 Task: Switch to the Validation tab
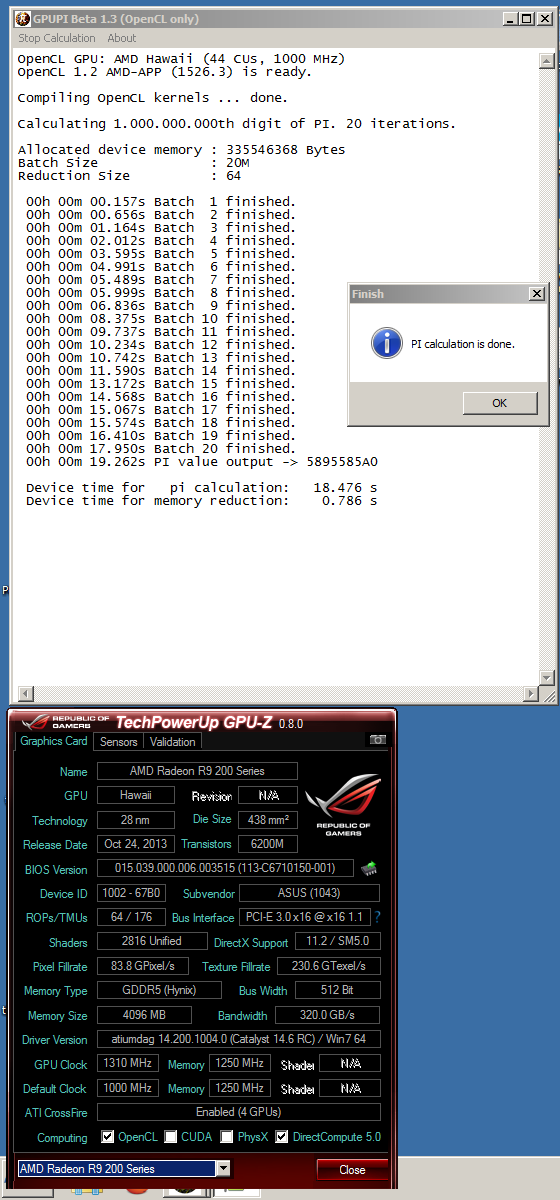coord(173,742)
